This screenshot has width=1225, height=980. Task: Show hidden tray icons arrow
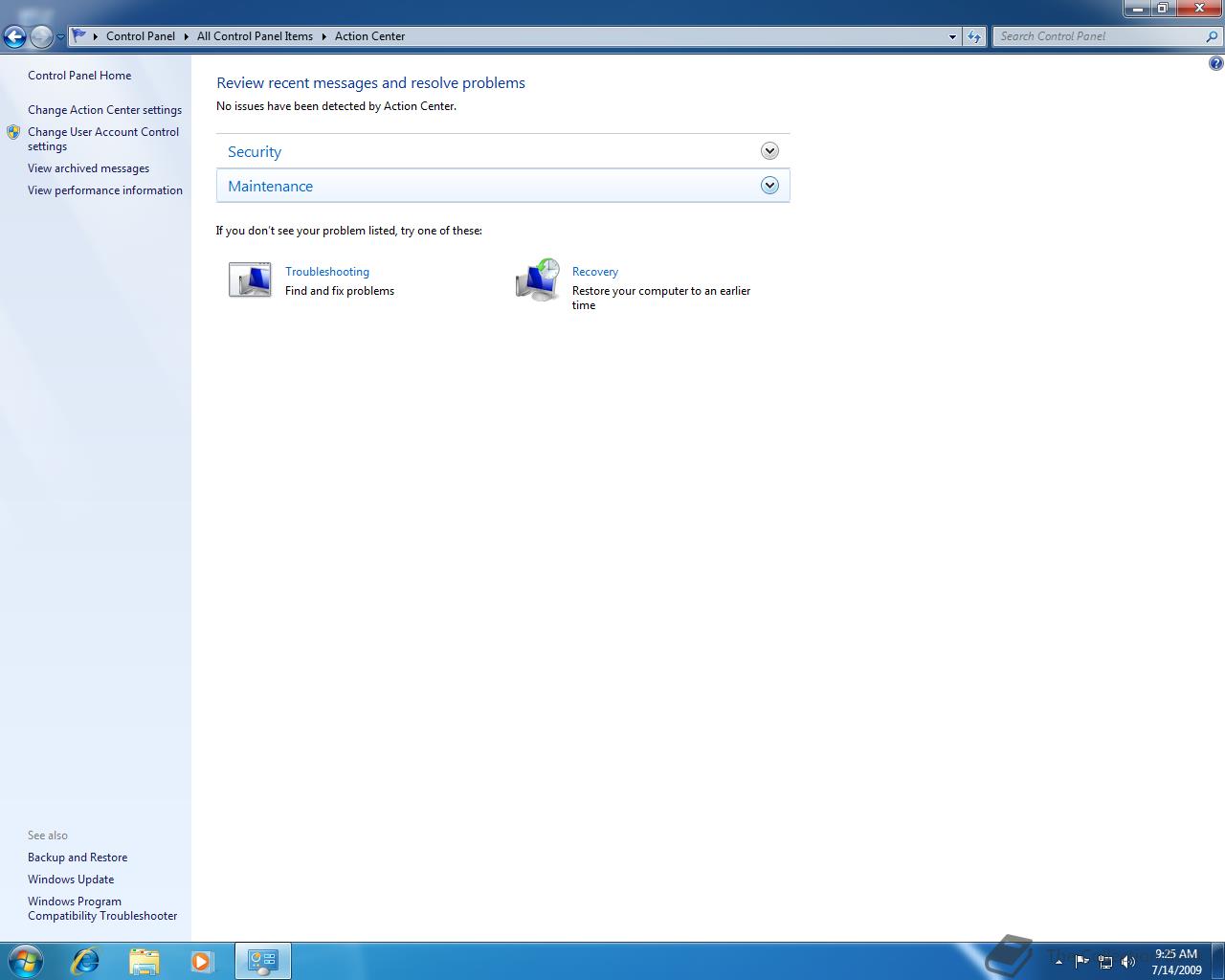pos(1058,962)
